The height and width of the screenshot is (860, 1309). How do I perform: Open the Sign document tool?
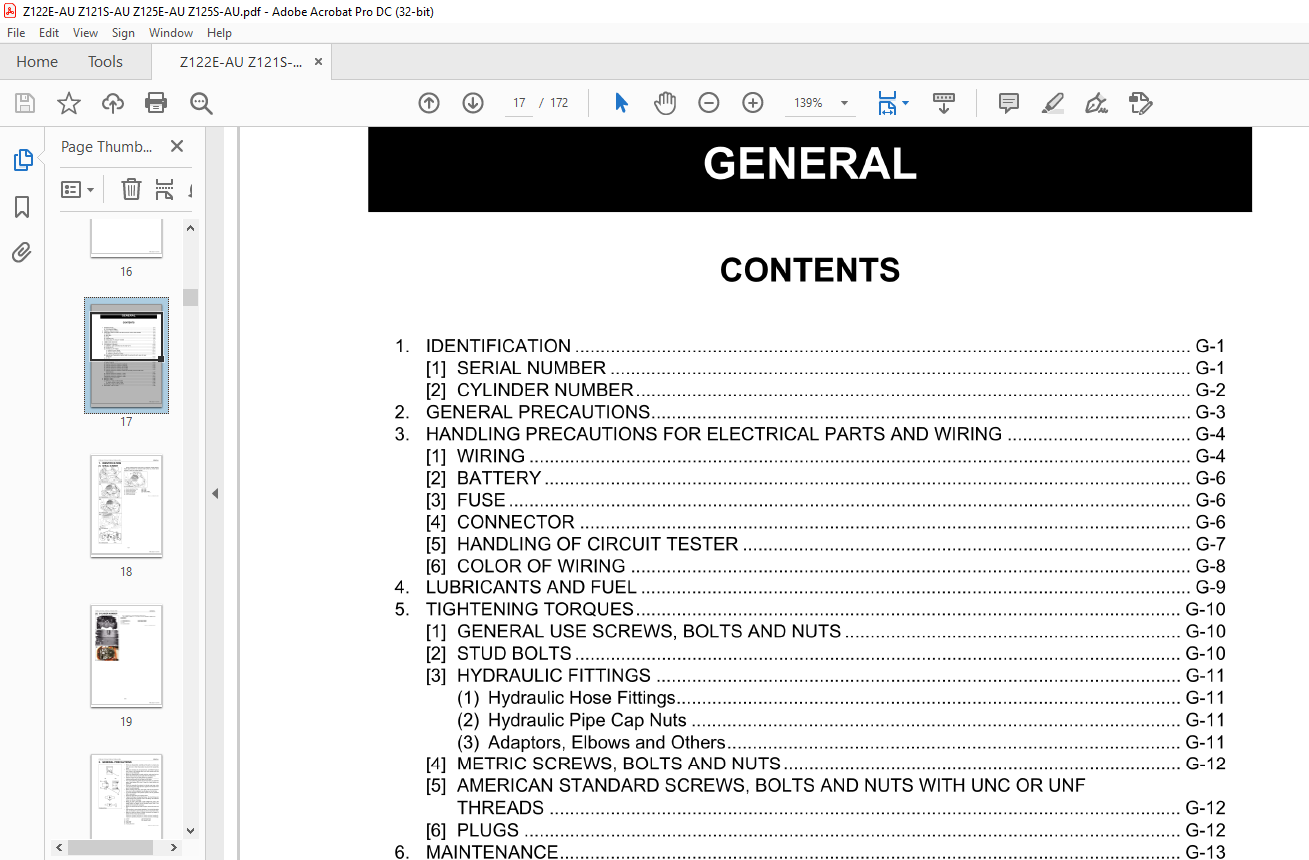click(1096, 103)
